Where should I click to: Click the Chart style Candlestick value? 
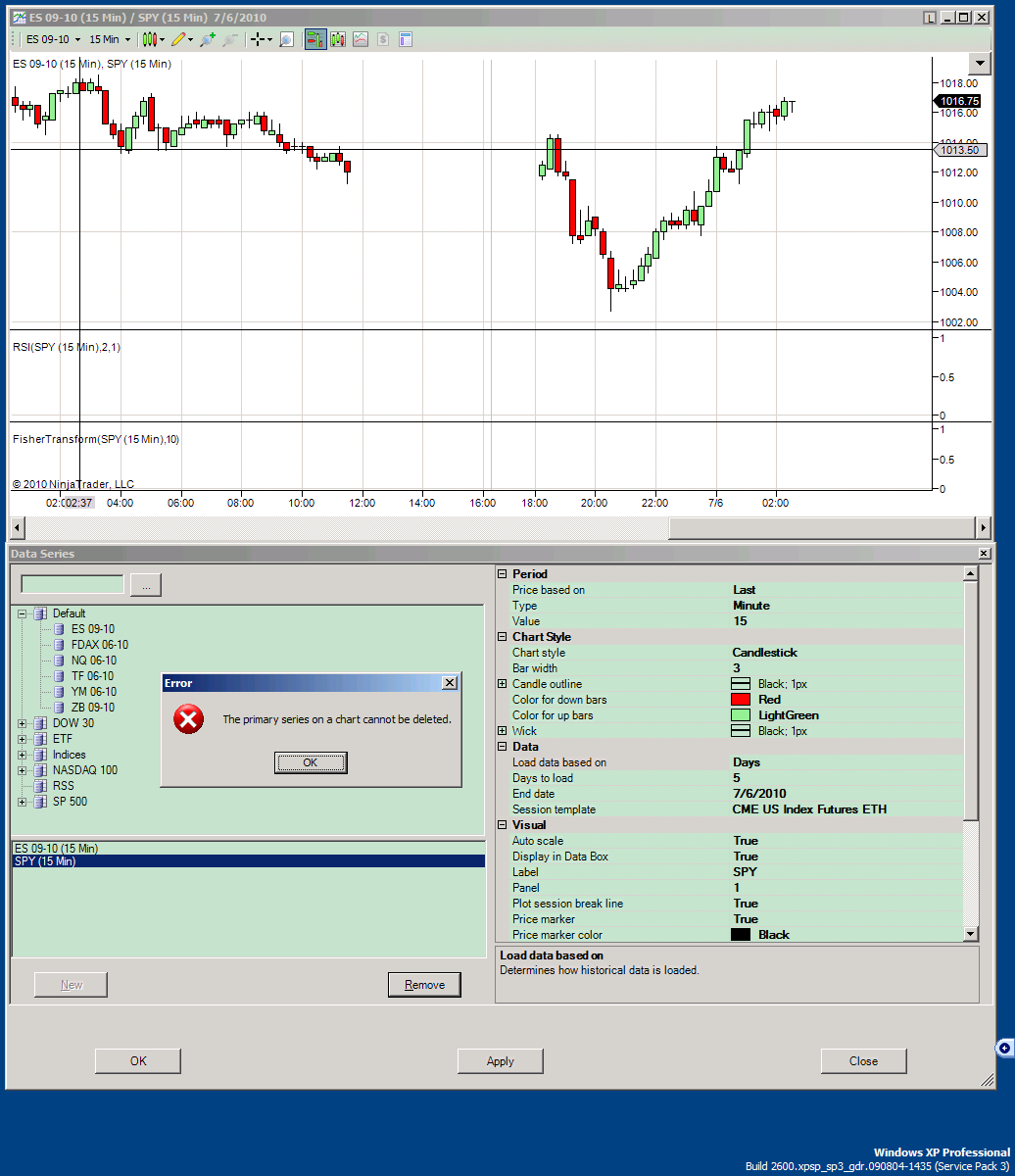846,653
